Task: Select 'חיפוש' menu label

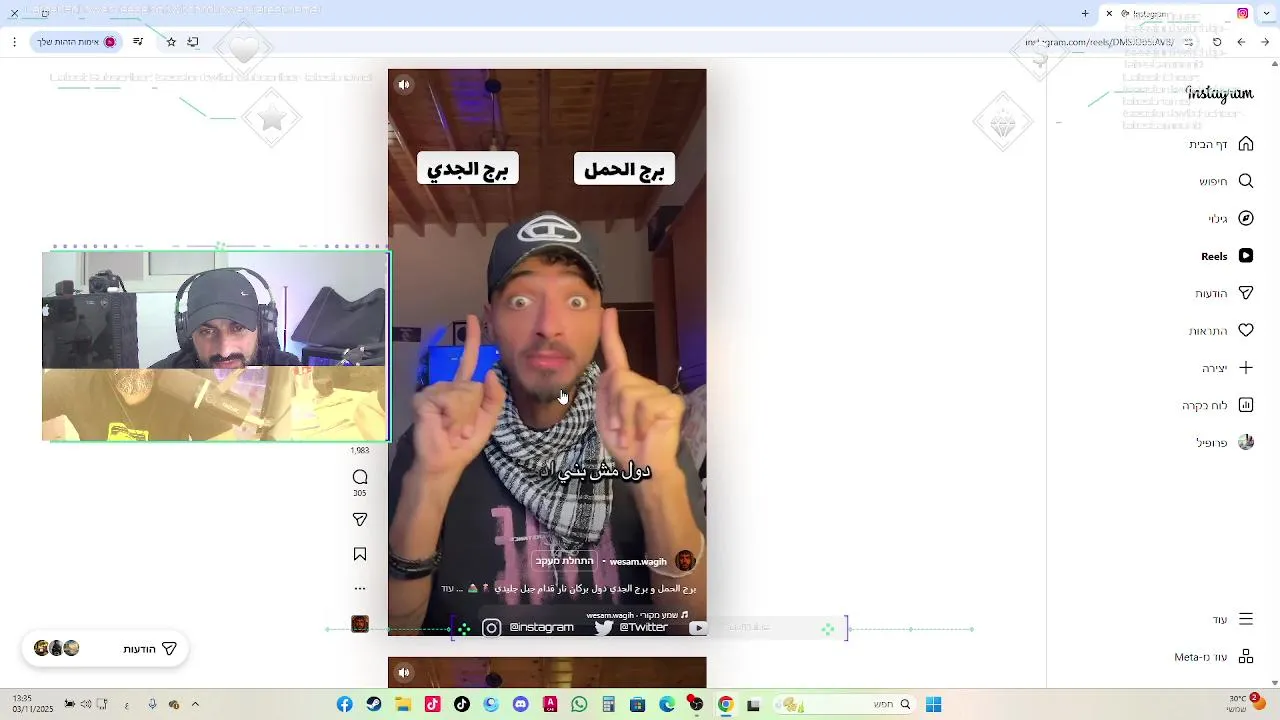Action: coord(1213,181)
